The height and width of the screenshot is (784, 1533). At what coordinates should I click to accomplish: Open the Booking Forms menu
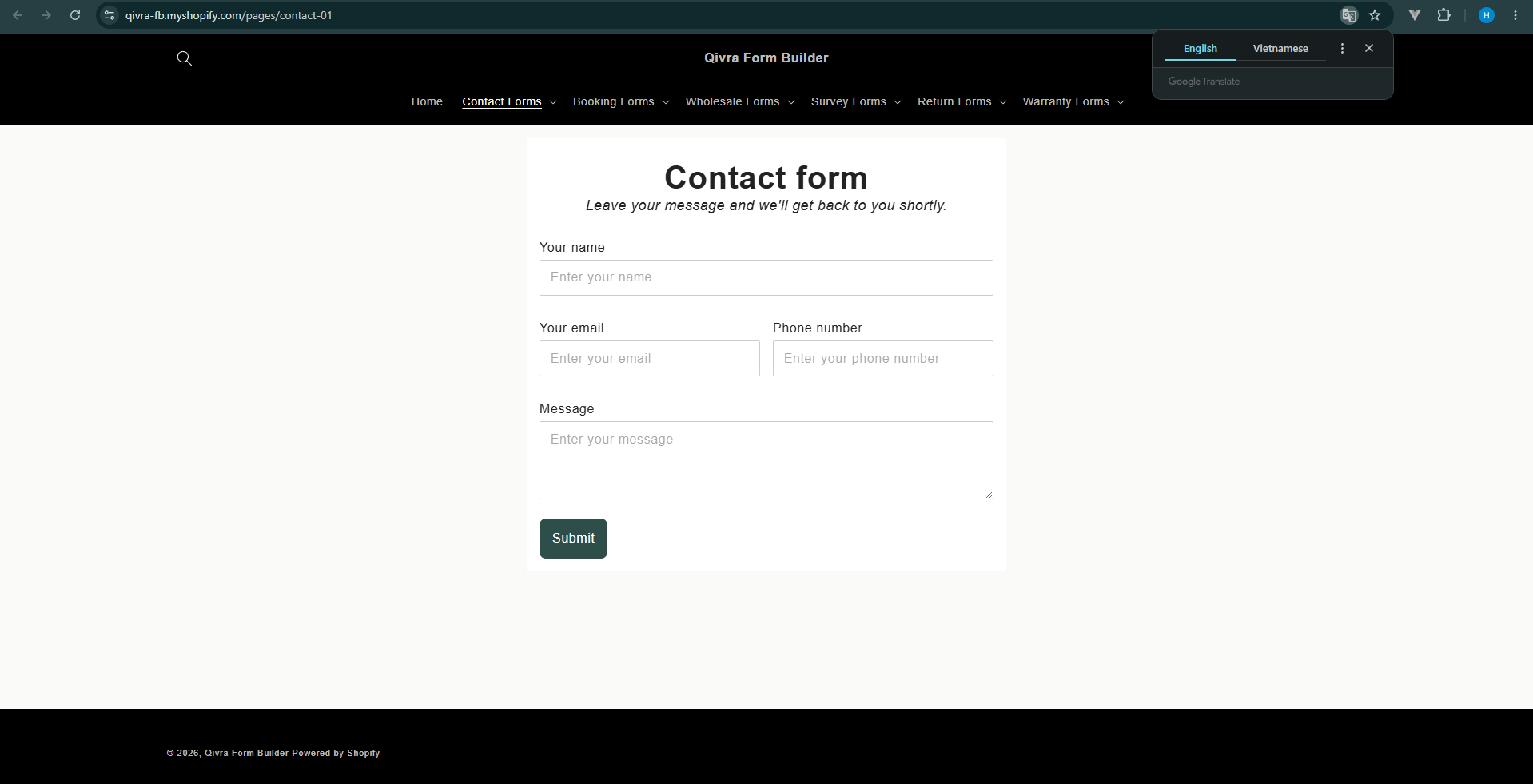pos(613,101)
